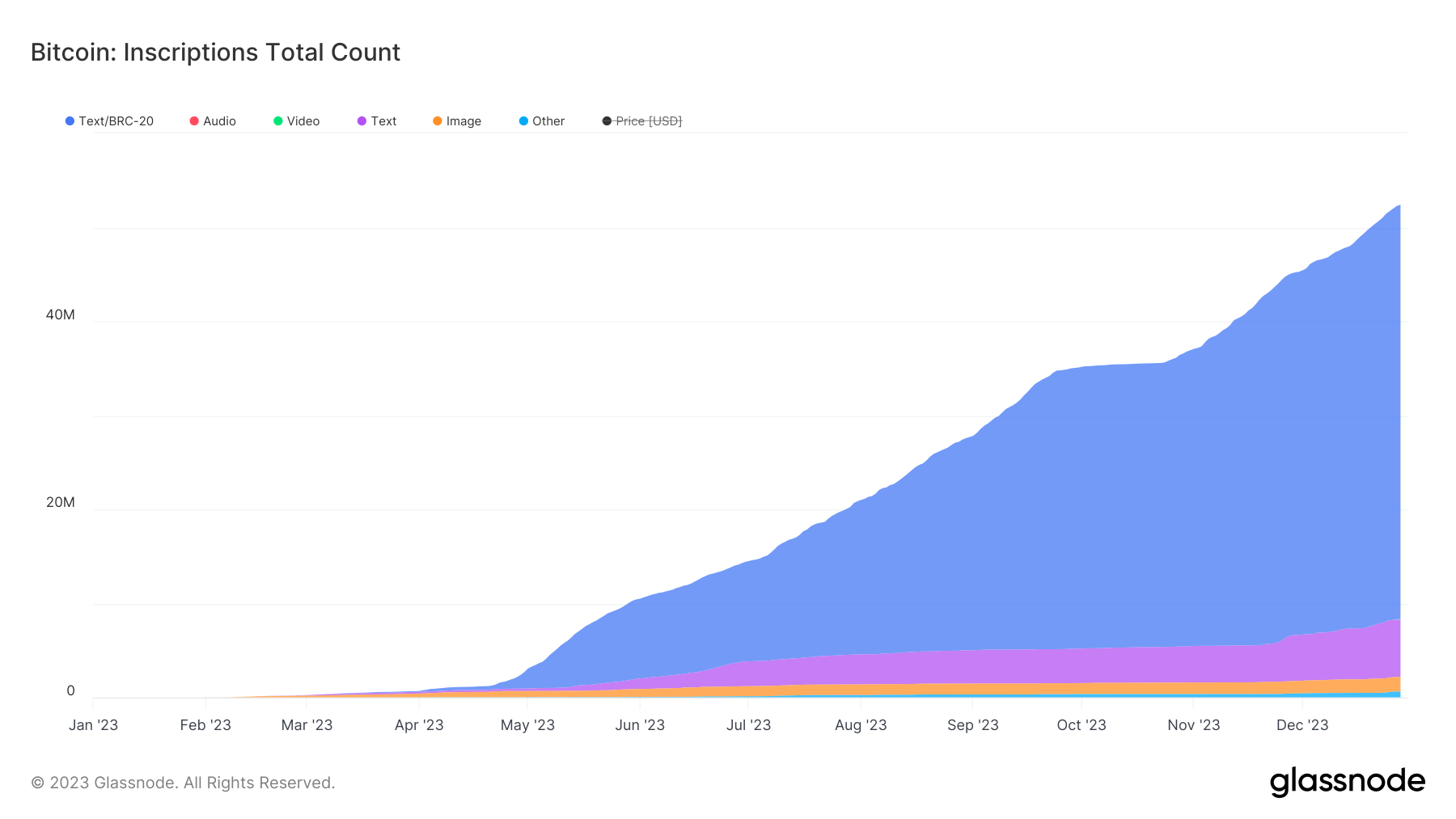Select the Dec '23 x-axis label

click(x=1302, y=725)
